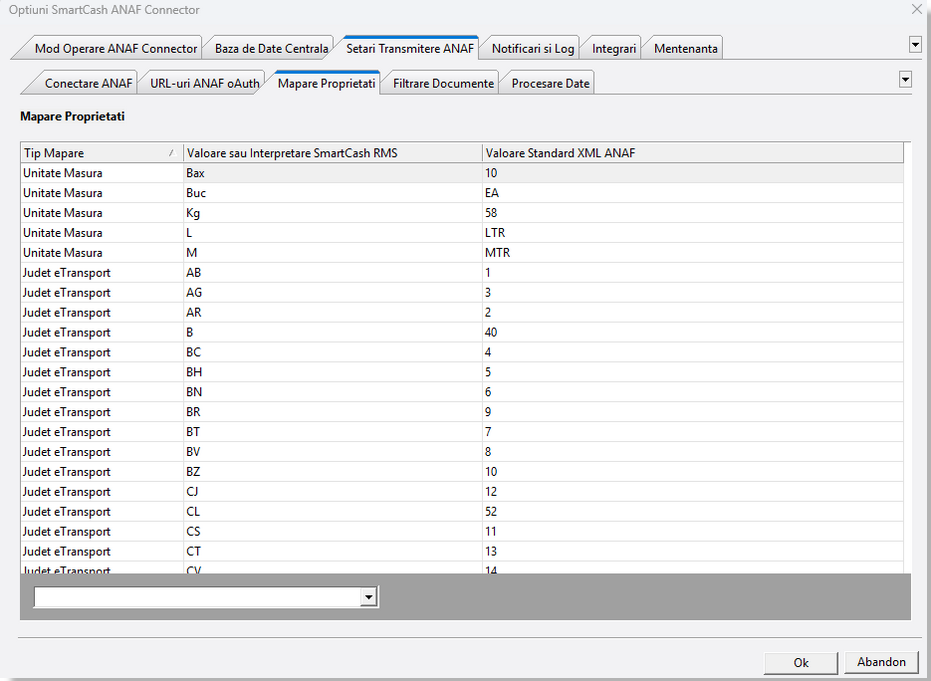Open the Mentenanta tab

pos(685,49)
